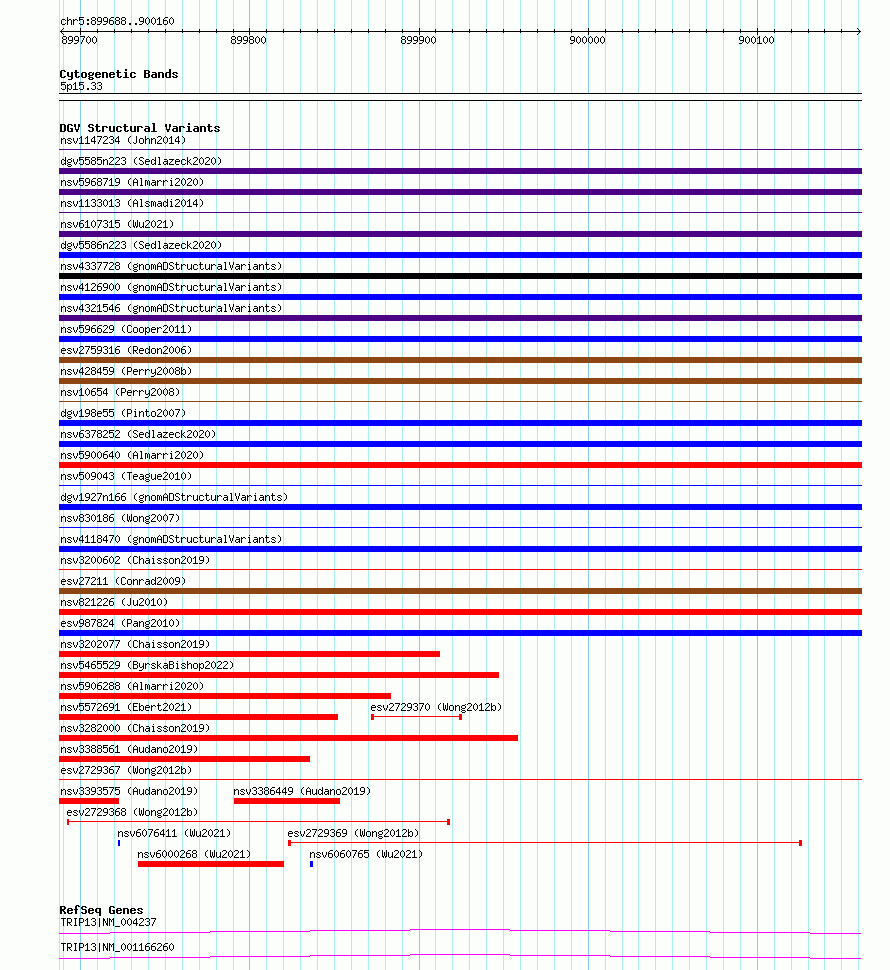This screenshot has width=890, height=970.
Task: Click the 900100 ruler coordinate
Action: tap(756, 41)
